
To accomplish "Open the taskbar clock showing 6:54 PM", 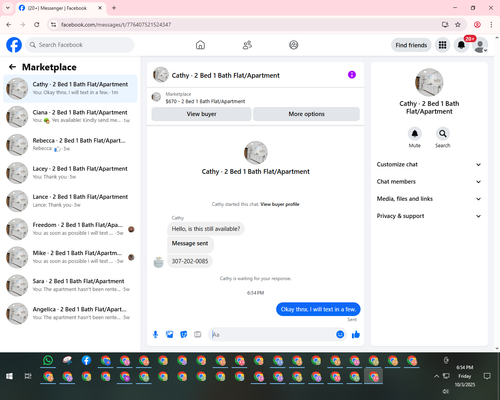I will (465, 376).
